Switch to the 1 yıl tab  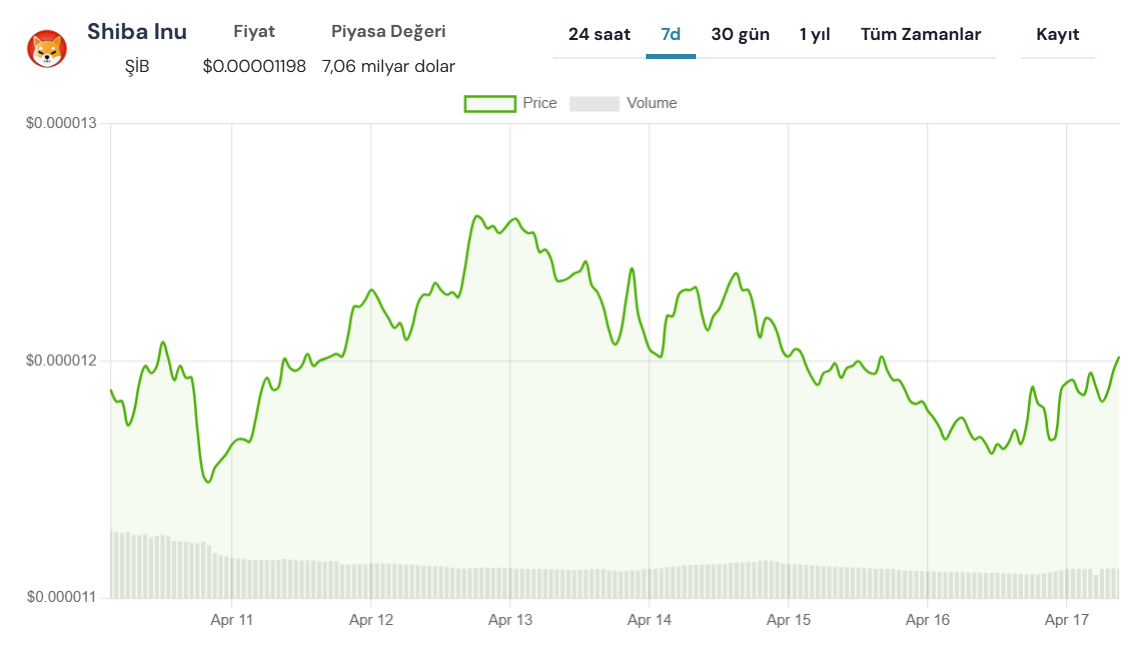click(814, 34)
